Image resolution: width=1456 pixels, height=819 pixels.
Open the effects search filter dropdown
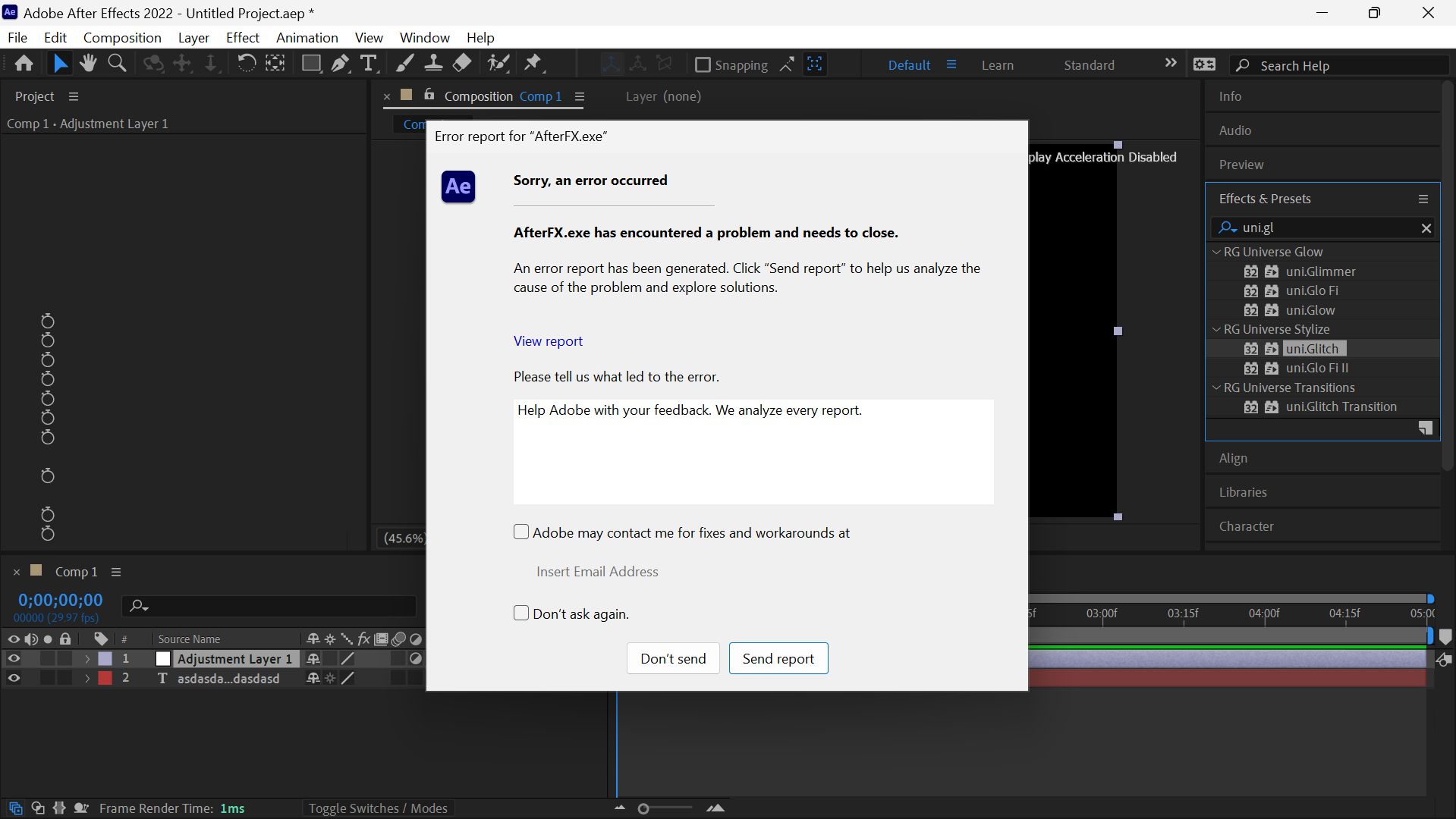tap(1228, 227)
